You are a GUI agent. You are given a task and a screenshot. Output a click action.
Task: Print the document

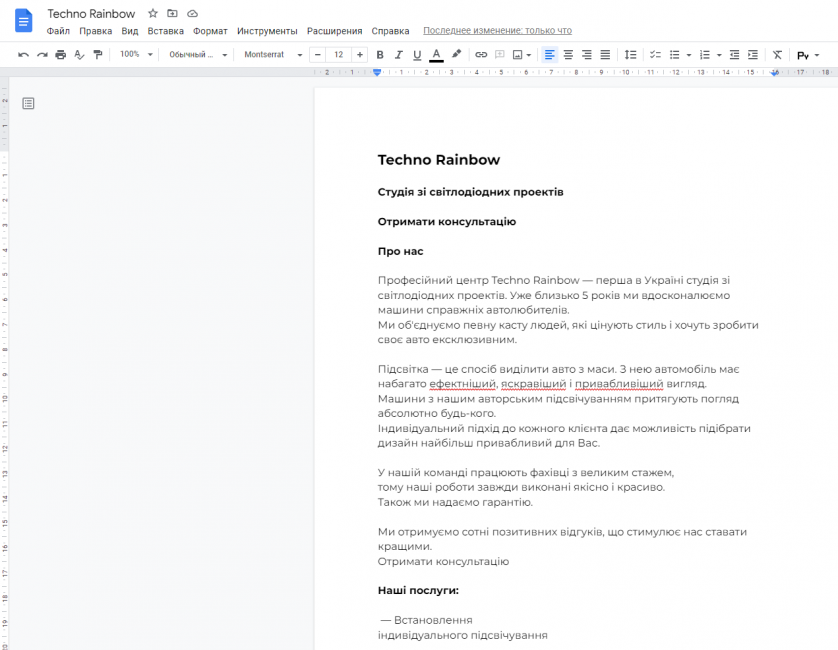pos(60,55)
